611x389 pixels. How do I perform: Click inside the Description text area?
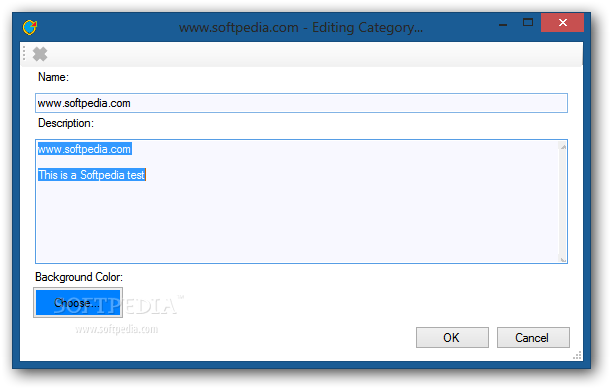[301, 201]
